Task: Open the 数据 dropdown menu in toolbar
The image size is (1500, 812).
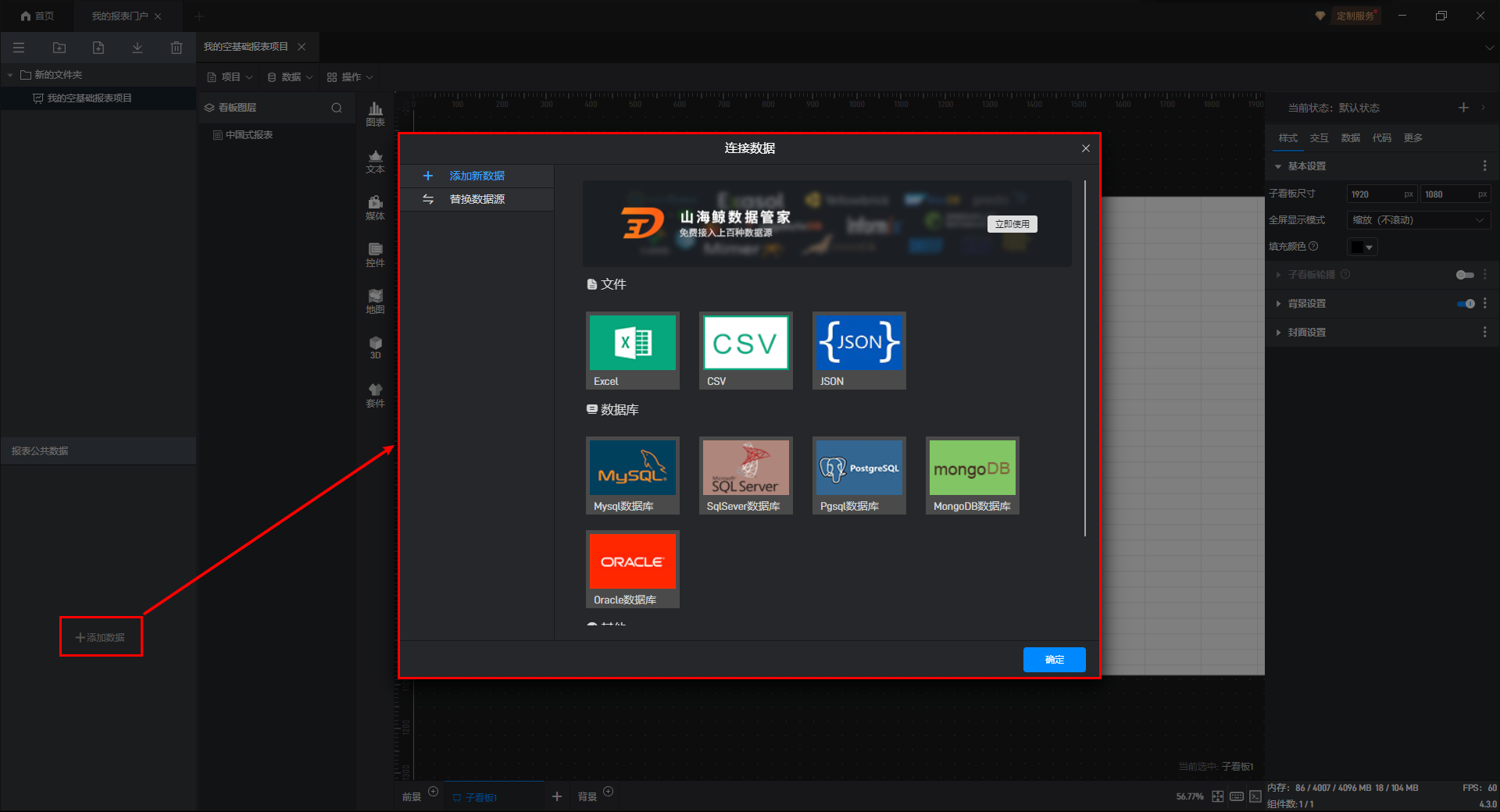Action: click(x=290, y=77)
